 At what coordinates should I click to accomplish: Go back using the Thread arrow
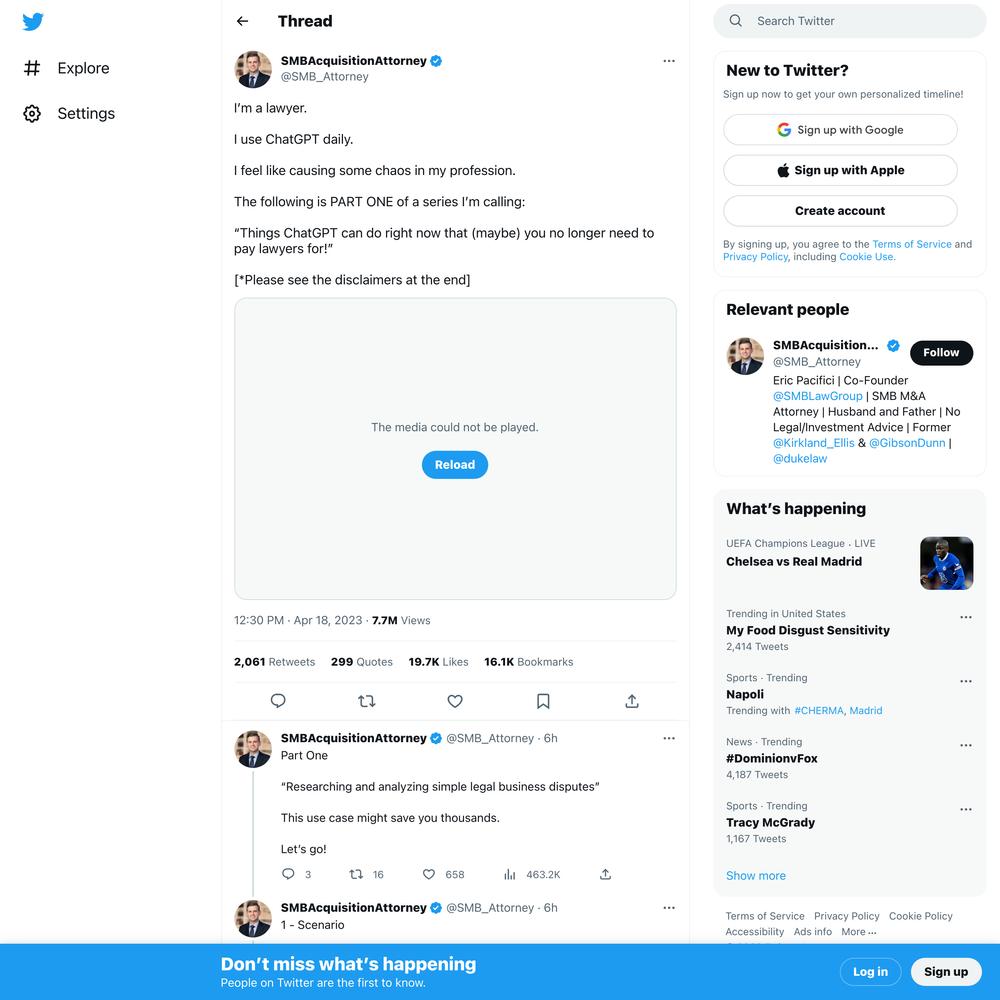click(242, 21)
